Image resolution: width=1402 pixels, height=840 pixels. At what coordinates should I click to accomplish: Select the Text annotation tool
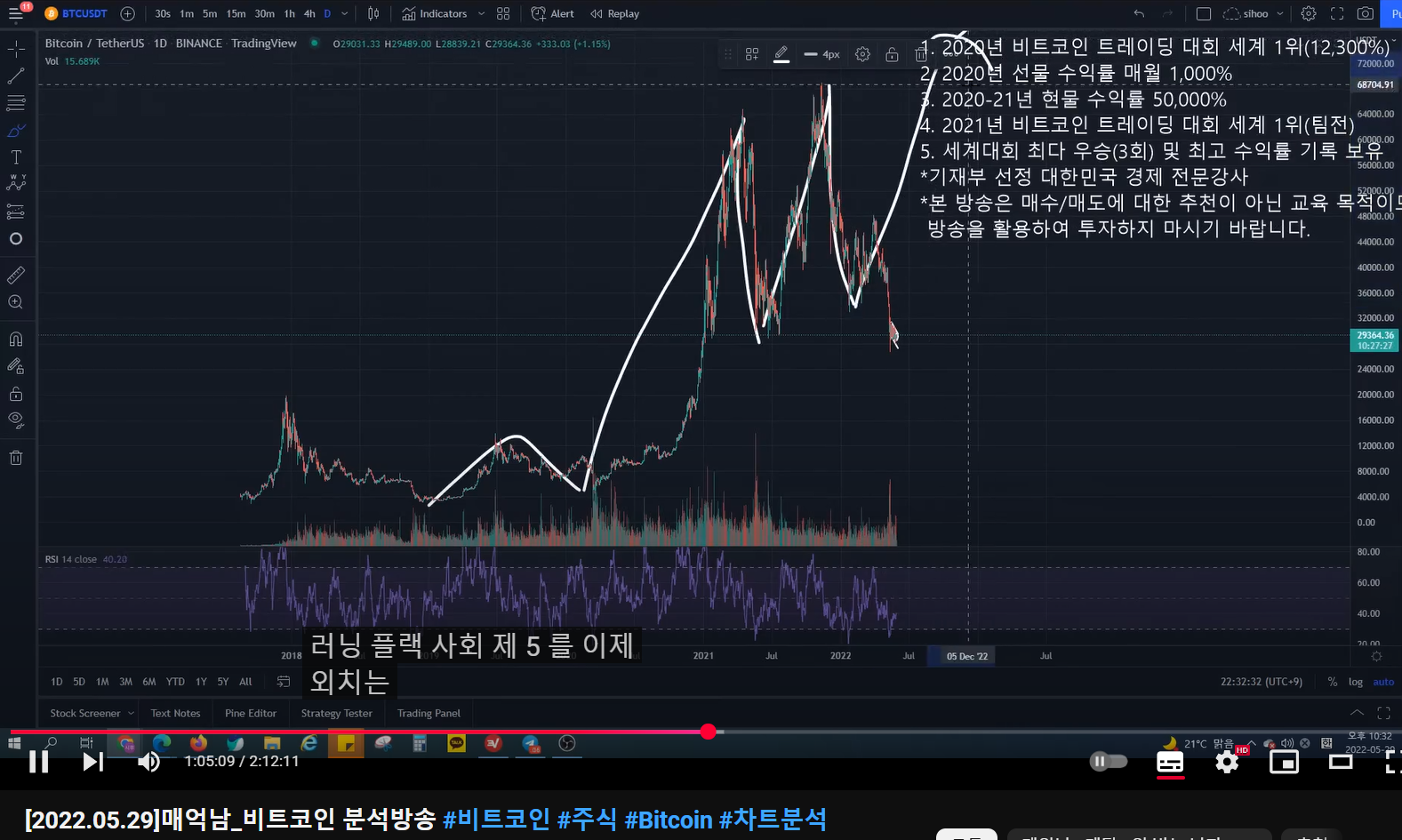click(16, 157)
